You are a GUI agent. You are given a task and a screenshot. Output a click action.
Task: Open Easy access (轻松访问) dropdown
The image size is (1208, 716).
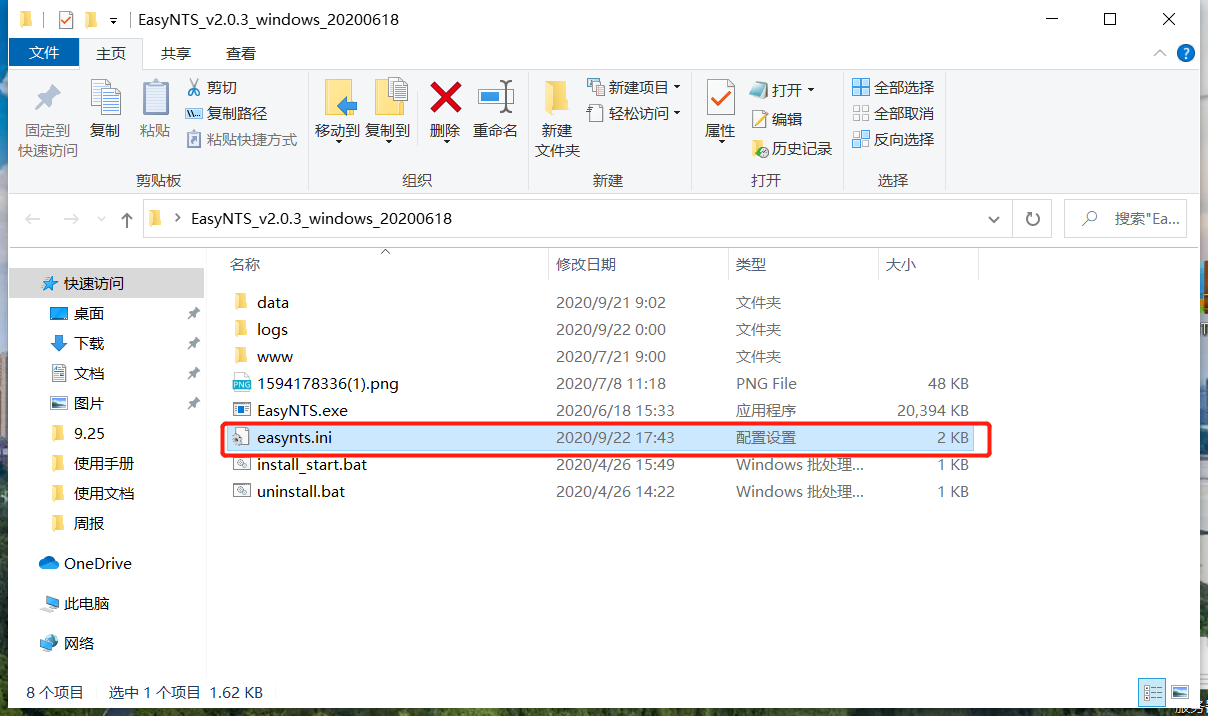point(634,113)
